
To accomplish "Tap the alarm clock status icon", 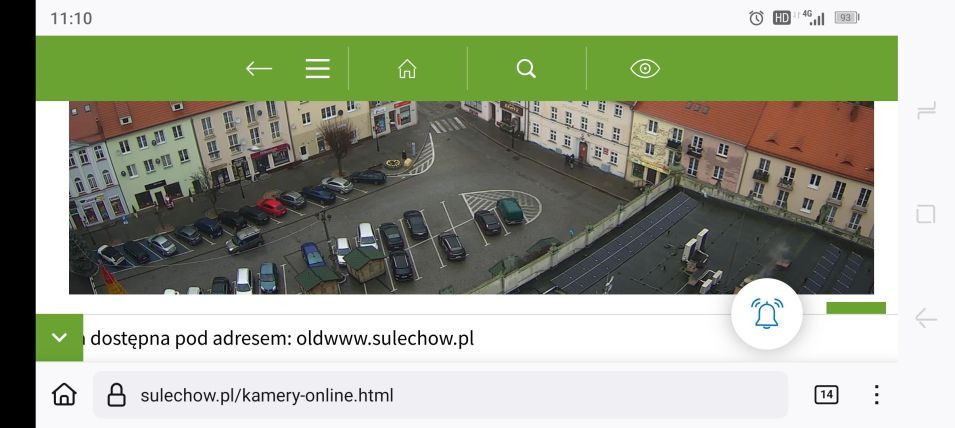I will 756,18.
